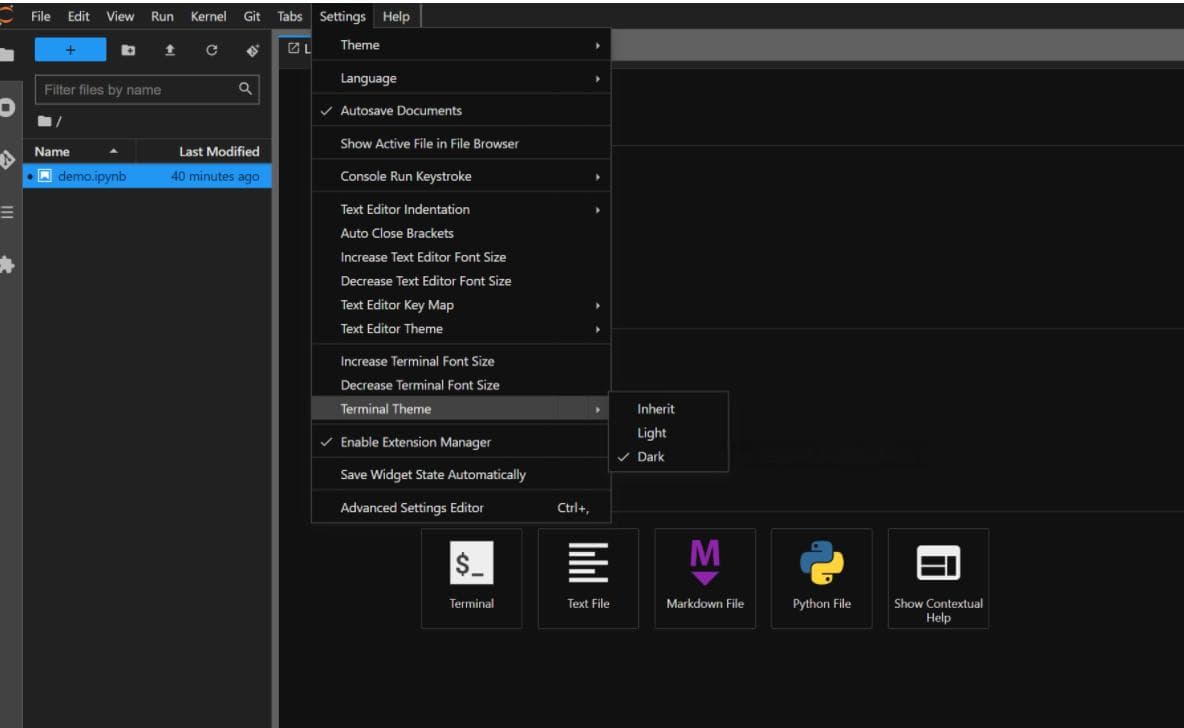Click the Upload Files arrow icon

point(170,50)
